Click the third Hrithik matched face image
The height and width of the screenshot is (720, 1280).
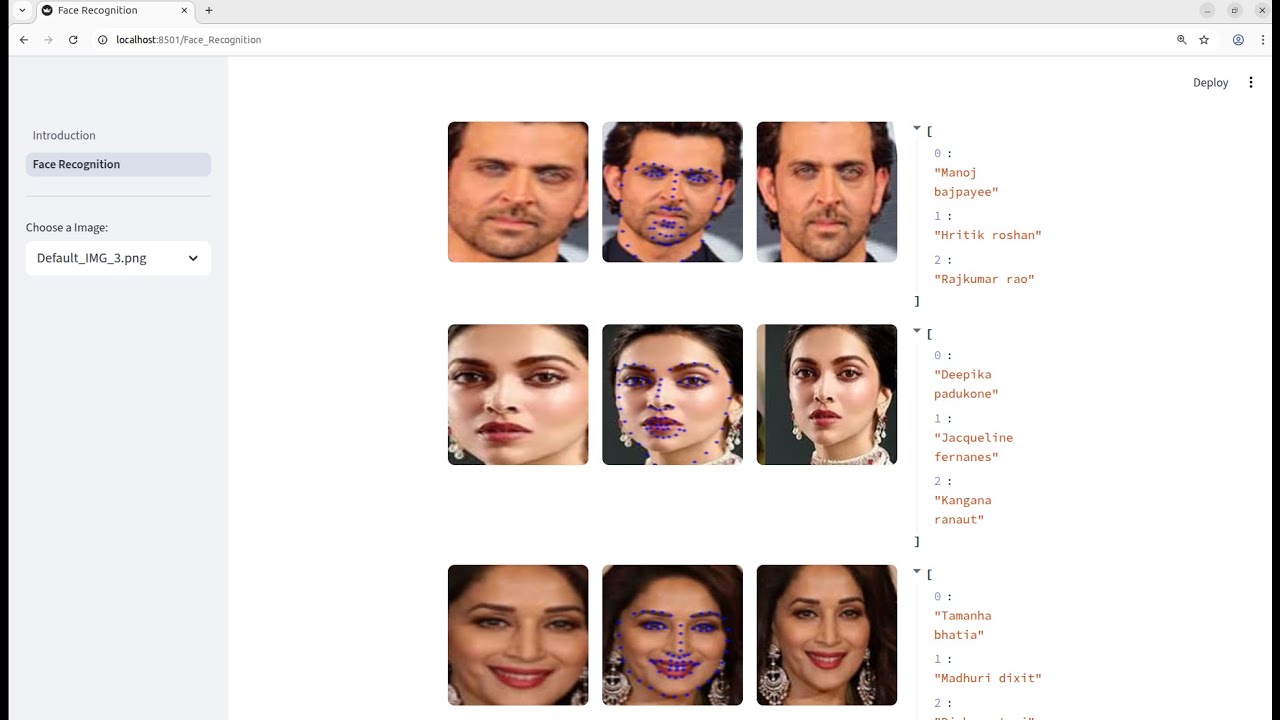827,192
